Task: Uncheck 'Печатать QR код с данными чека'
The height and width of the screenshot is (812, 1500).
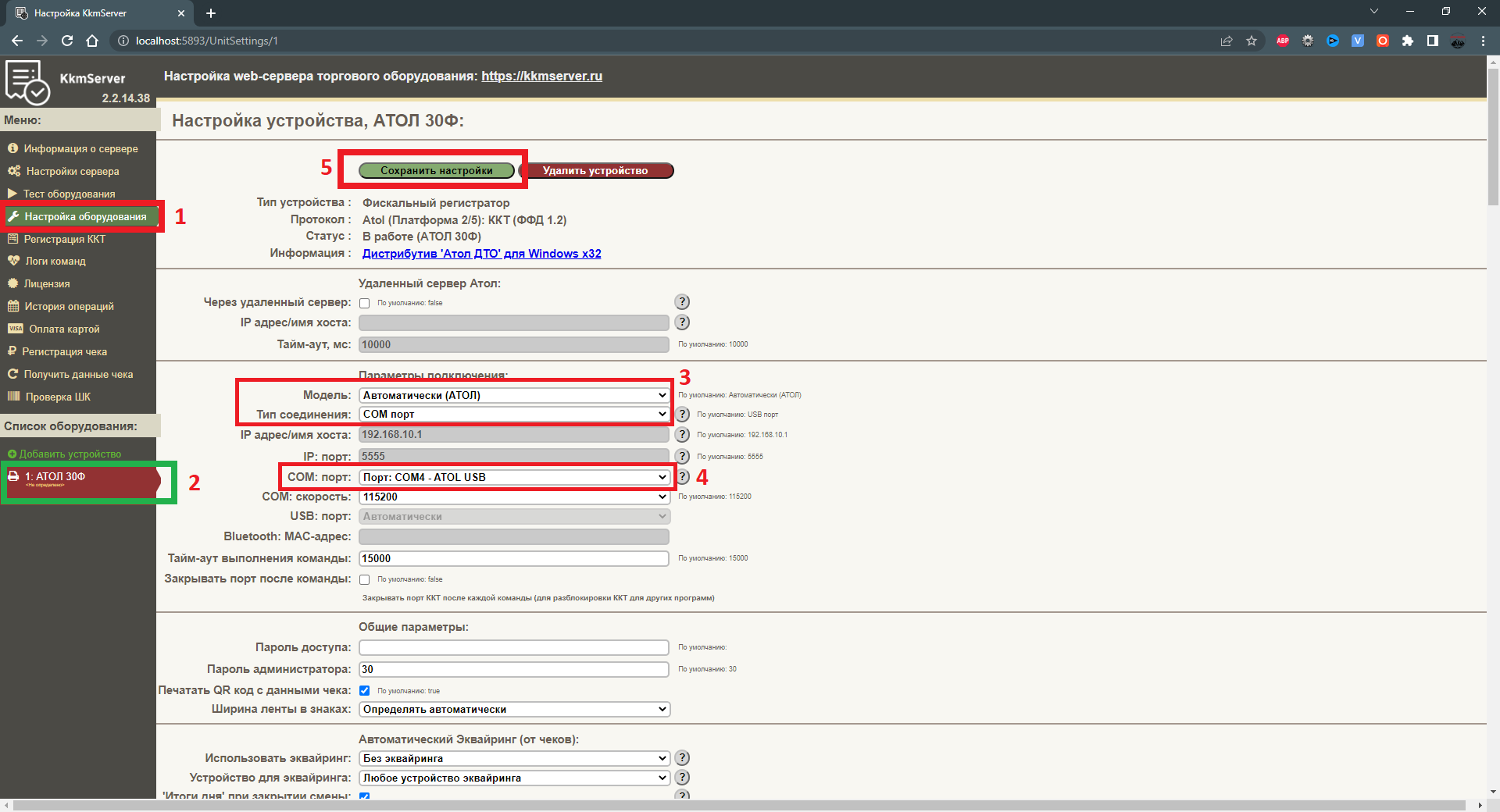Action: [365, 691]
